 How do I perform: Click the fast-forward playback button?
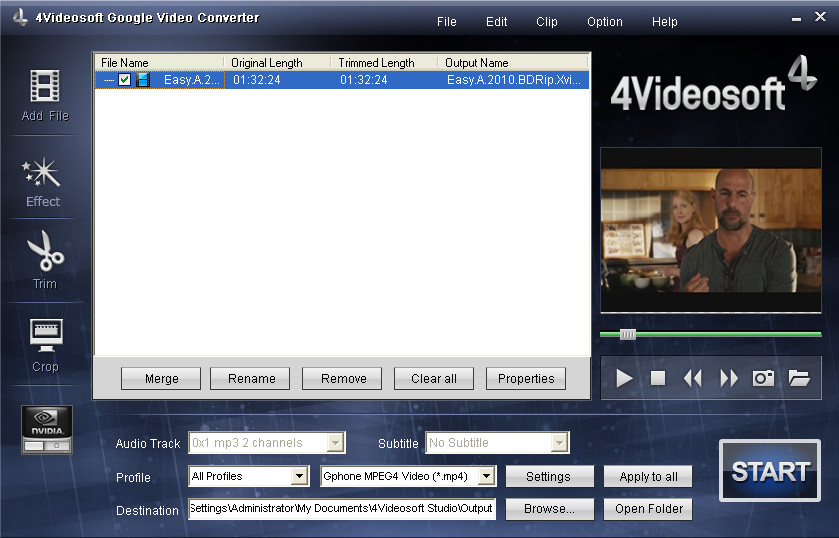(x=729, y=378)
